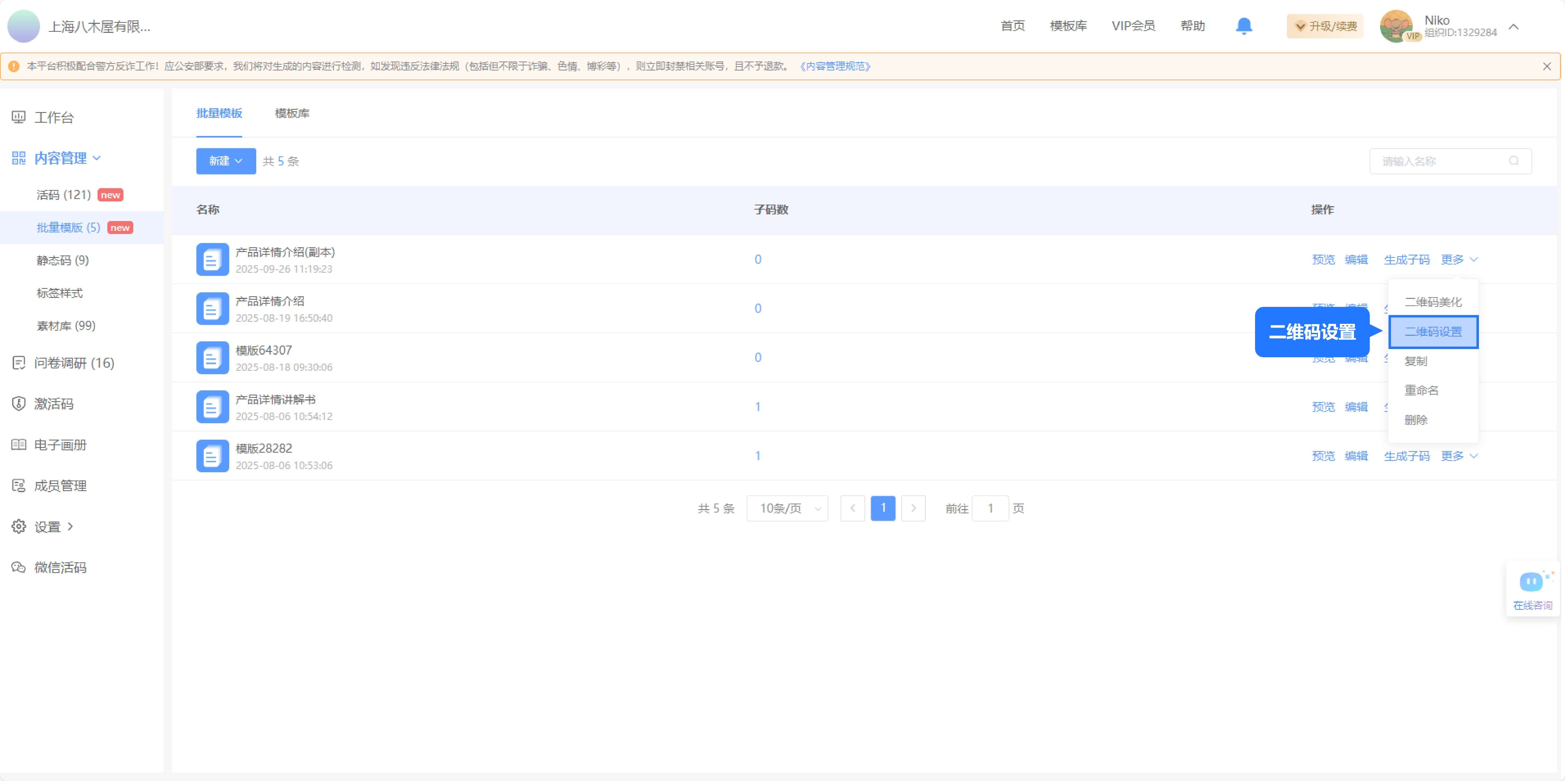
Task: Open the 10条/页 page size dropdown
Action: pos(787,508)
